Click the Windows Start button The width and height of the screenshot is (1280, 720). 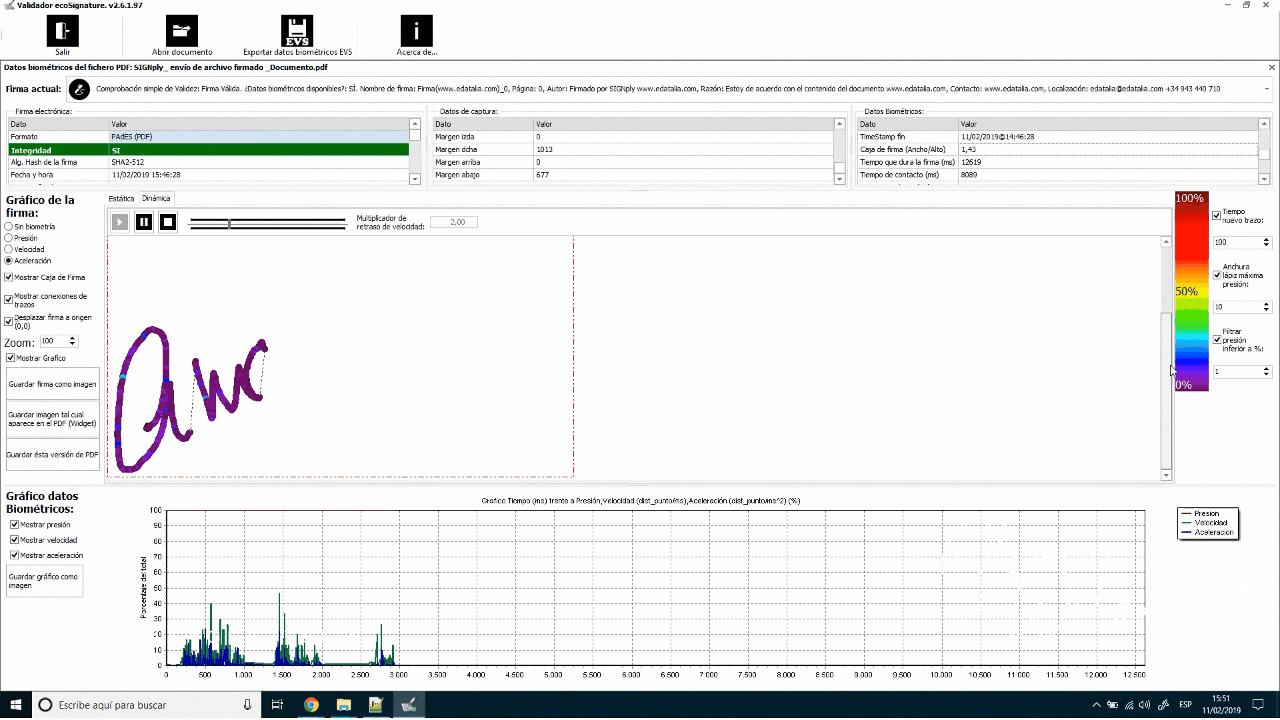tap(16, 705)
